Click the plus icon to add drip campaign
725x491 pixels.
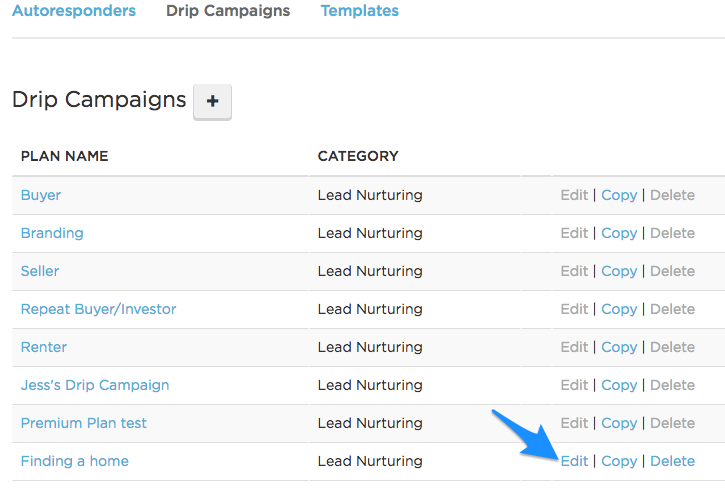pyautogui.click(x=212, y=102)
